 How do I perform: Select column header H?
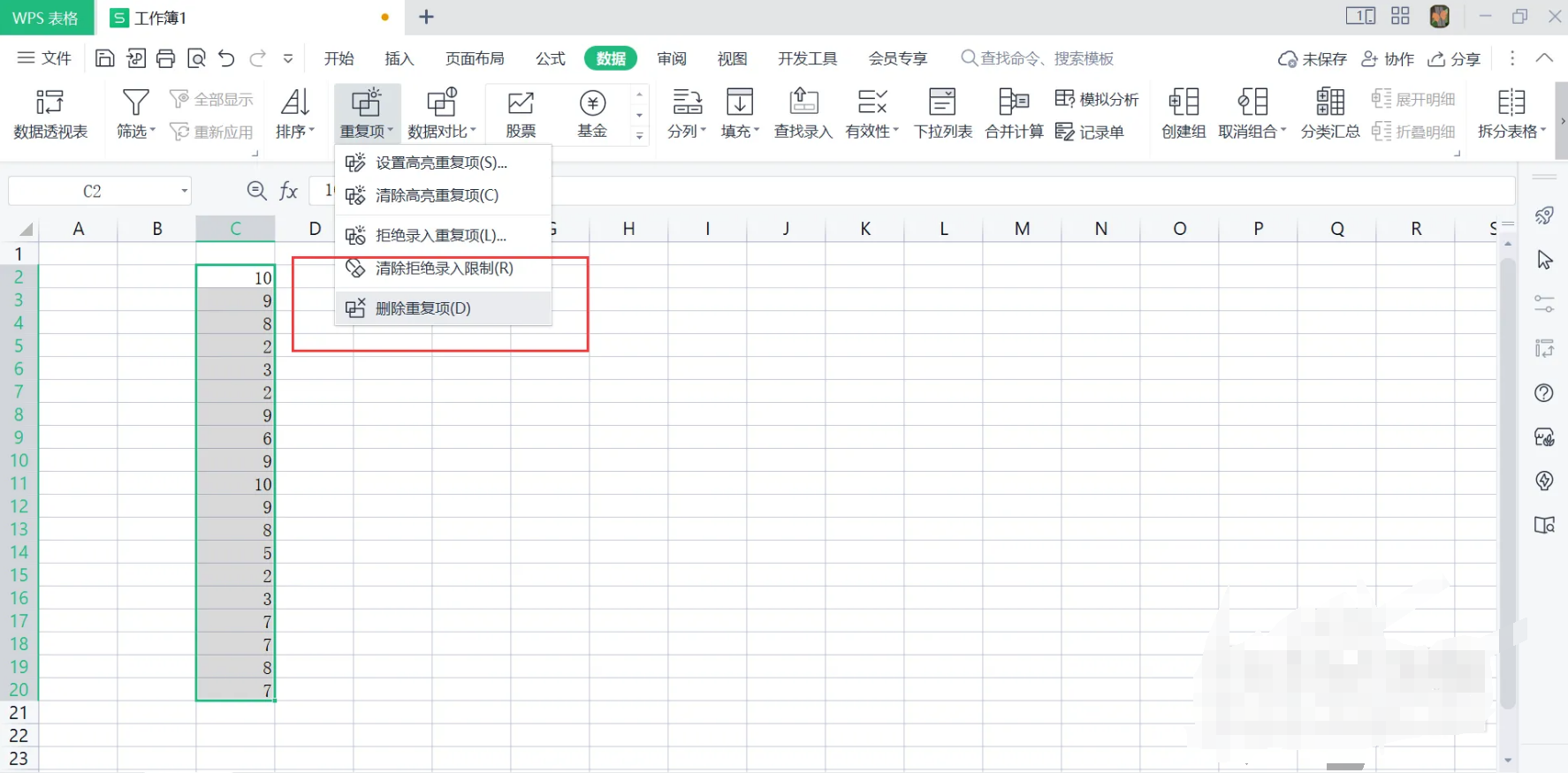(628, 229)
